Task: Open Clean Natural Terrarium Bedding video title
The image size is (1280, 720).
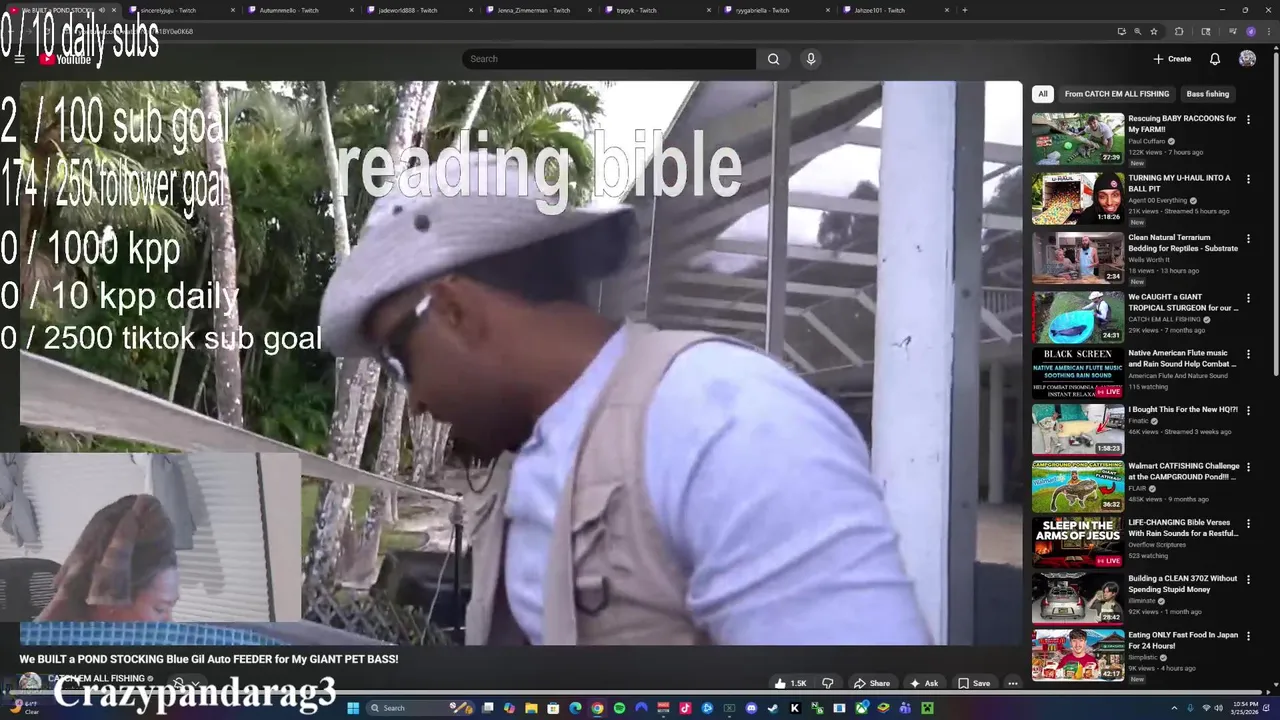Action: pyautogui.click(x=1183, y=243)
